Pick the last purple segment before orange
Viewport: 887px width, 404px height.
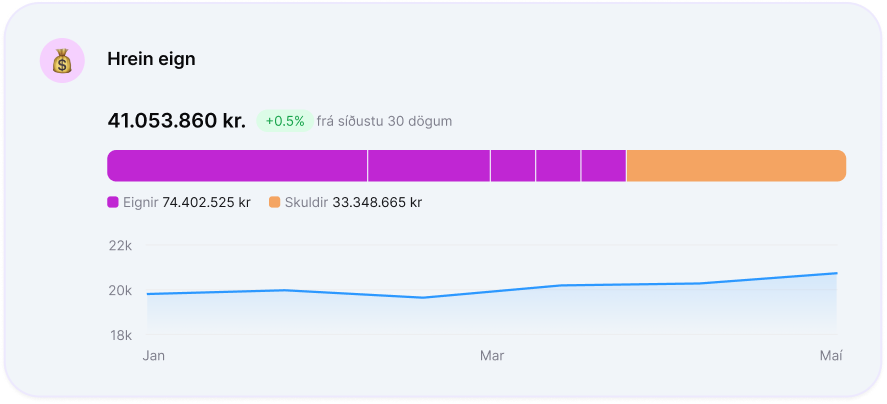coord(603,166)
